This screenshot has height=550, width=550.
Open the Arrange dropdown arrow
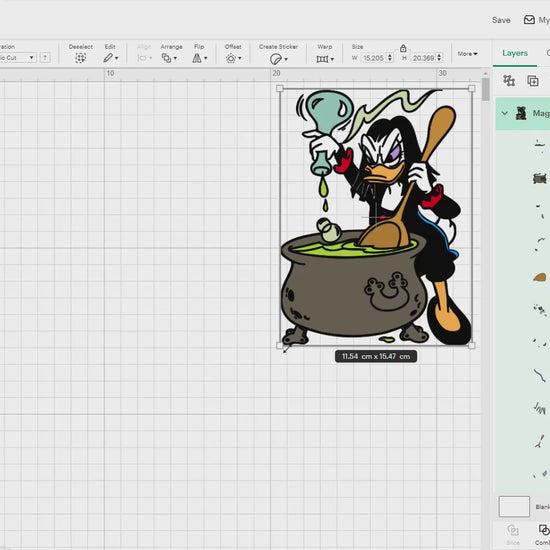pos(175,58)
